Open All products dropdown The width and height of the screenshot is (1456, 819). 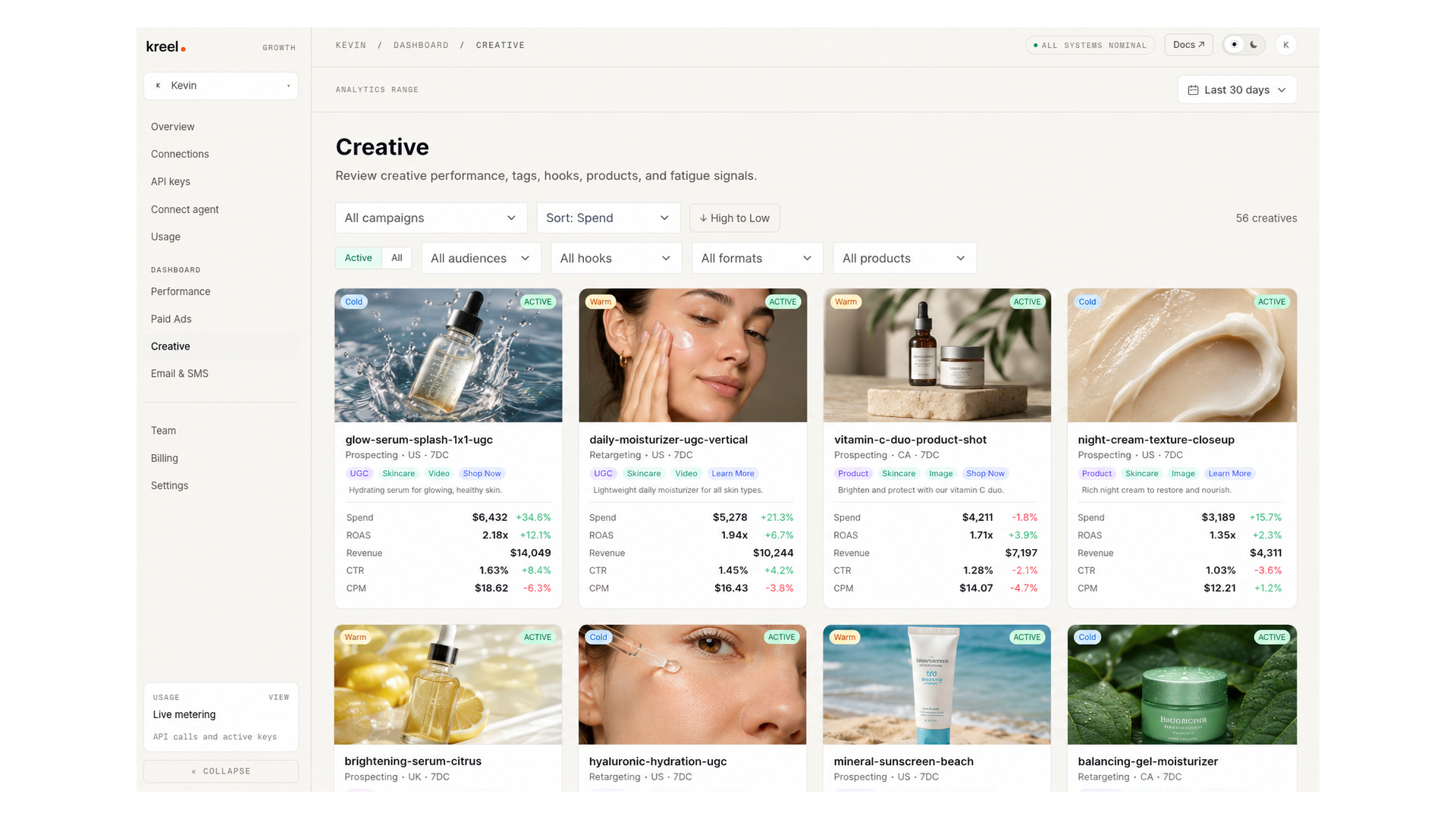coord(904,258)
